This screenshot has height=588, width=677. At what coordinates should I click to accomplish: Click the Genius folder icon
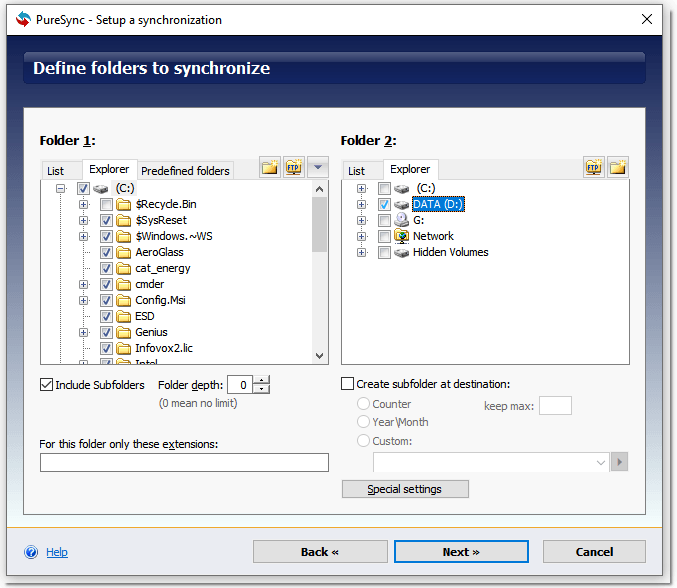coord(123,332)
